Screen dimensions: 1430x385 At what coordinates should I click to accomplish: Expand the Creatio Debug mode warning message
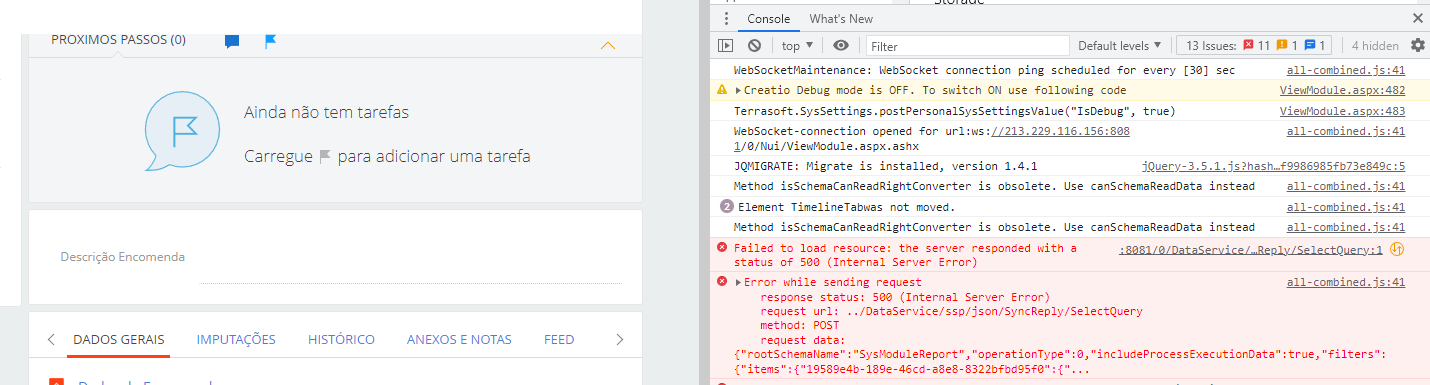pyautogui.click(x=738, y=90)
